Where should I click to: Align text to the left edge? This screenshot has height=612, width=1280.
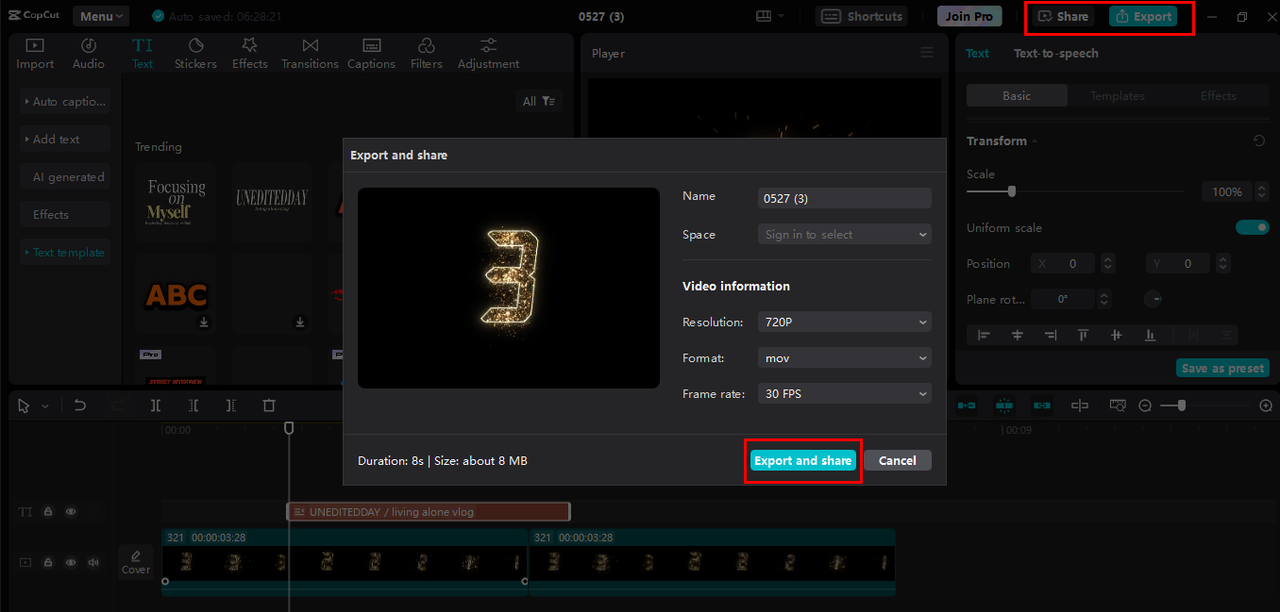coord(984,335)
